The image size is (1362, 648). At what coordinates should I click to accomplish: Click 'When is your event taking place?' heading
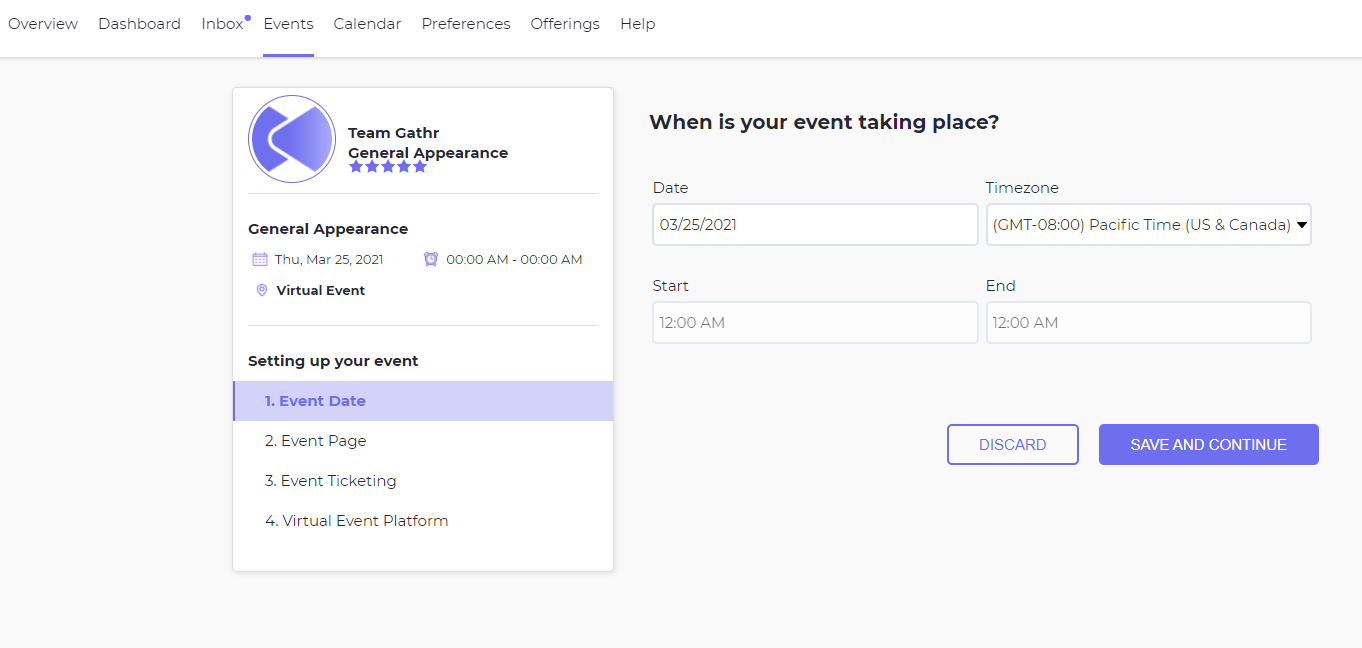click(x=824, y=122)
